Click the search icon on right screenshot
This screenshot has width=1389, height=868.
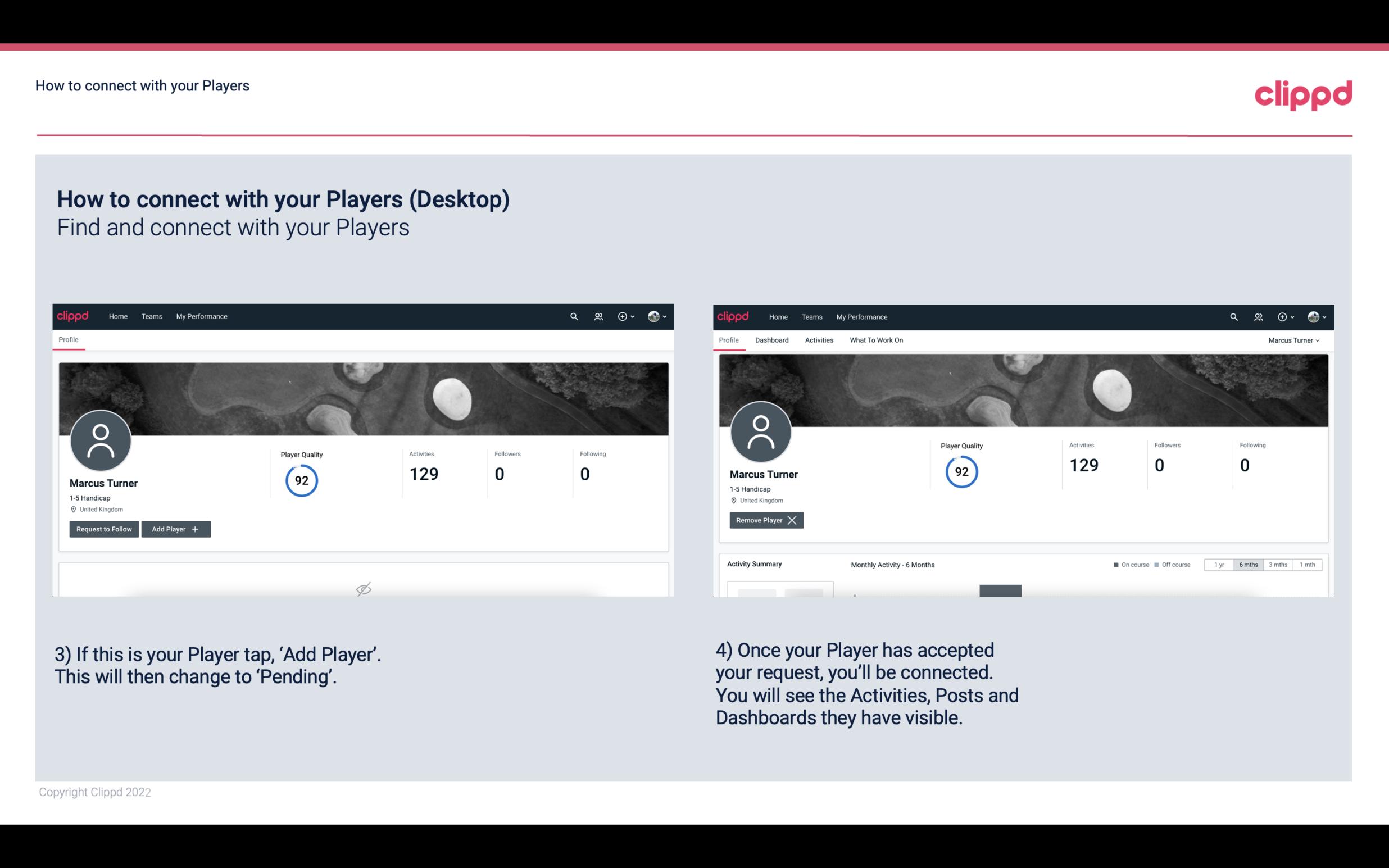point(1233,316)
